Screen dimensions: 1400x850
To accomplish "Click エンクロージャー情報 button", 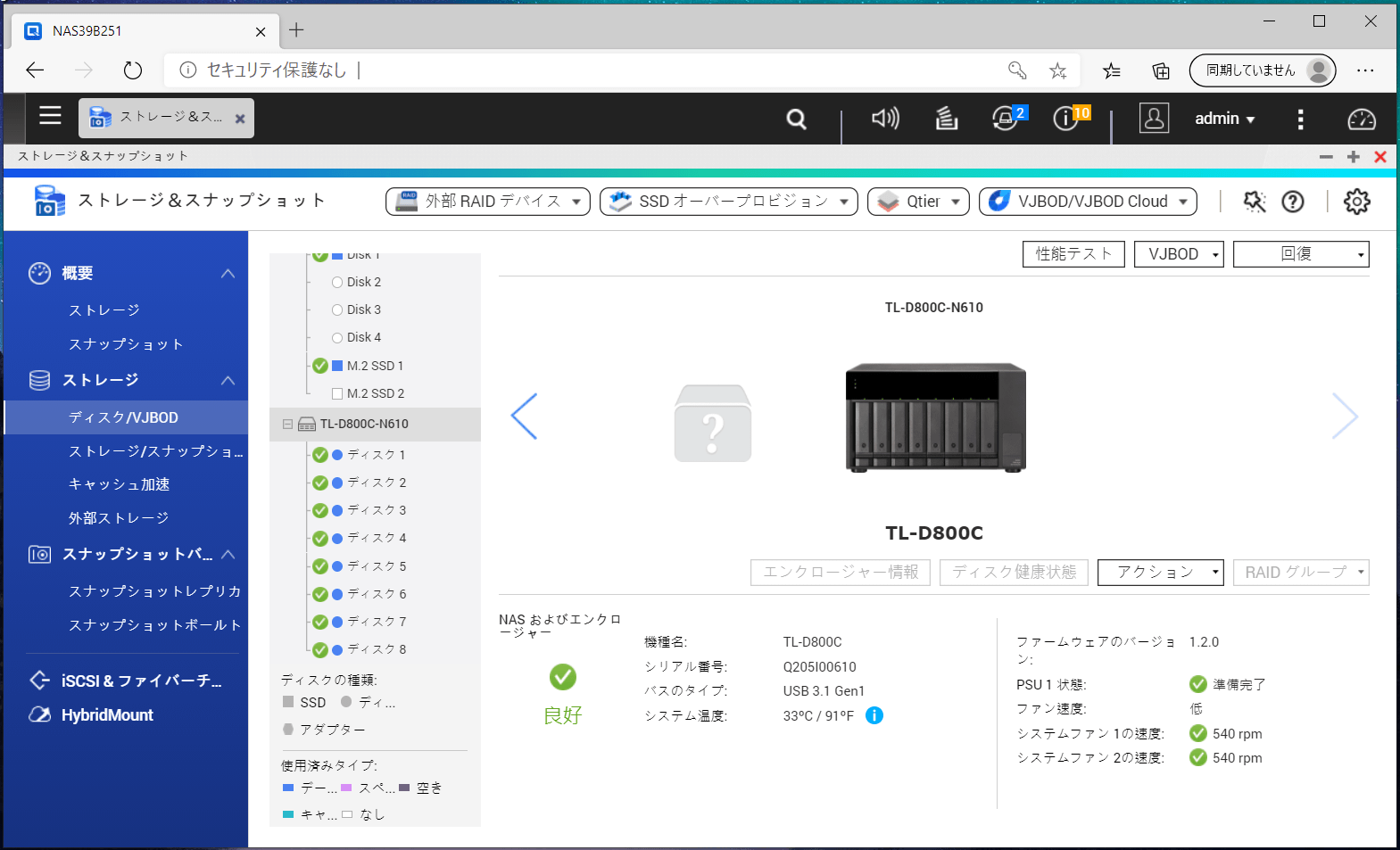I will [x=841, y=573].
